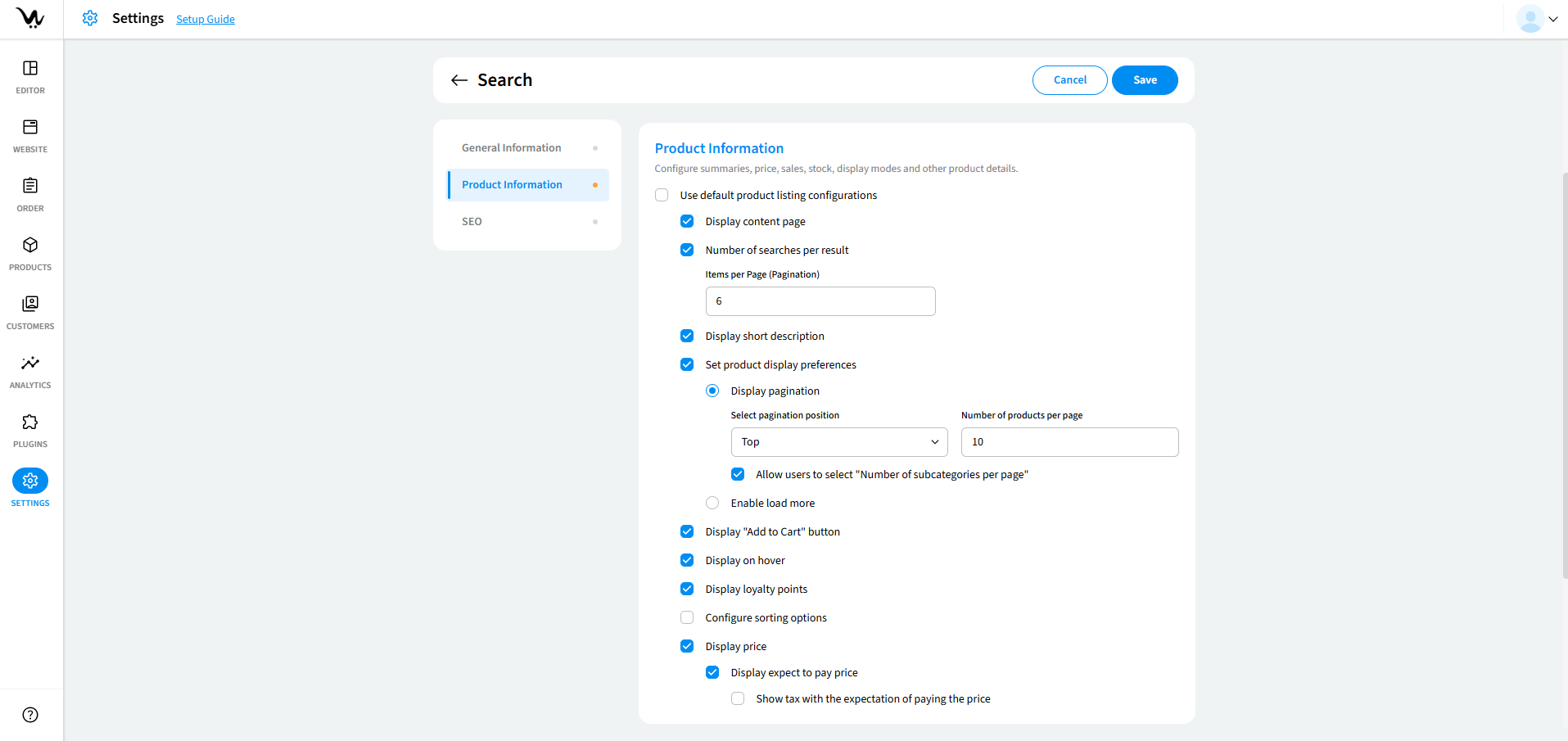Switch to the SEO tab
The image size is (1568, 741).
(472, 222)
